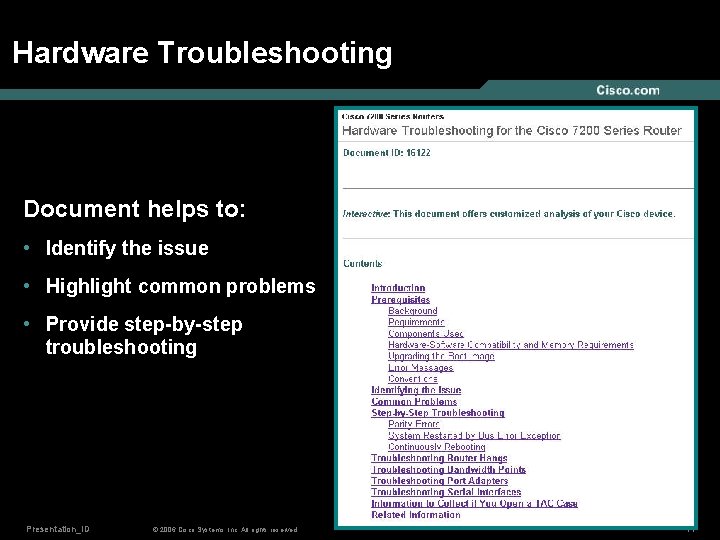
Task: Select the Identify the issue bullet
Action: pos(127,248)
